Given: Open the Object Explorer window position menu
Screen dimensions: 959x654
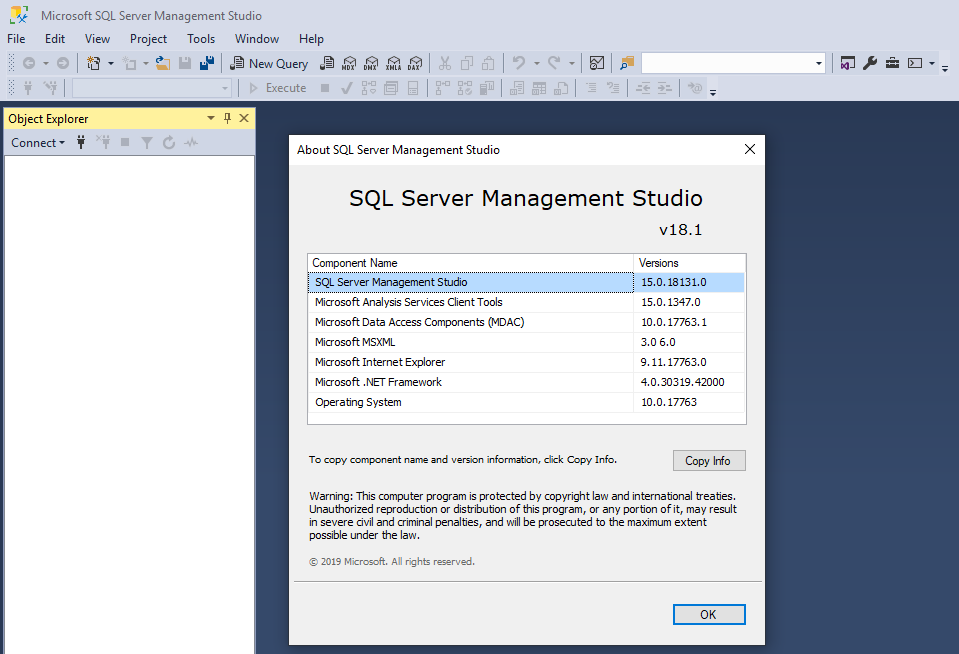Looking at the screenshot, I should [x=210, y=118].
